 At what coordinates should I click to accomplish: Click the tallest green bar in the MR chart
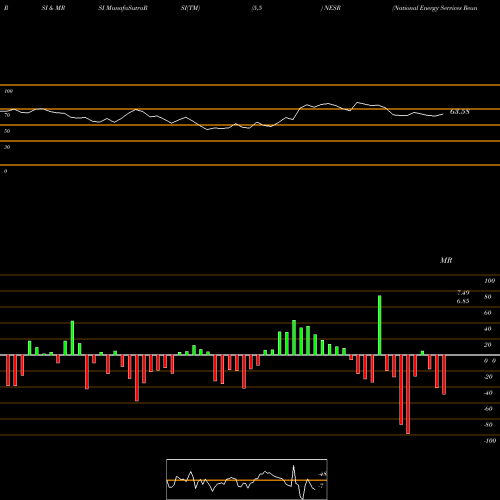point(380,325)
